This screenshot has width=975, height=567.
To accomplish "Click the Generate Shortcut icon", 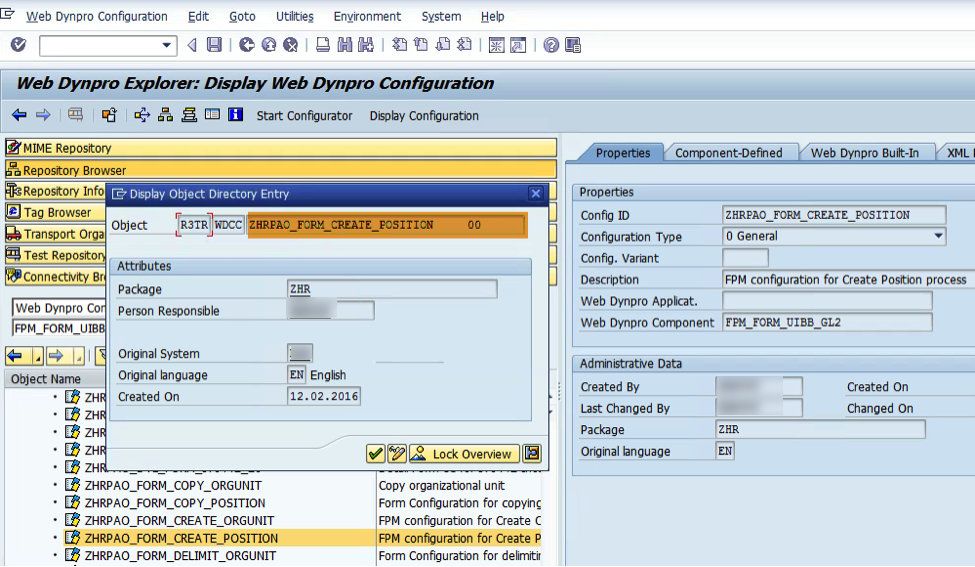I will [518, 45].
